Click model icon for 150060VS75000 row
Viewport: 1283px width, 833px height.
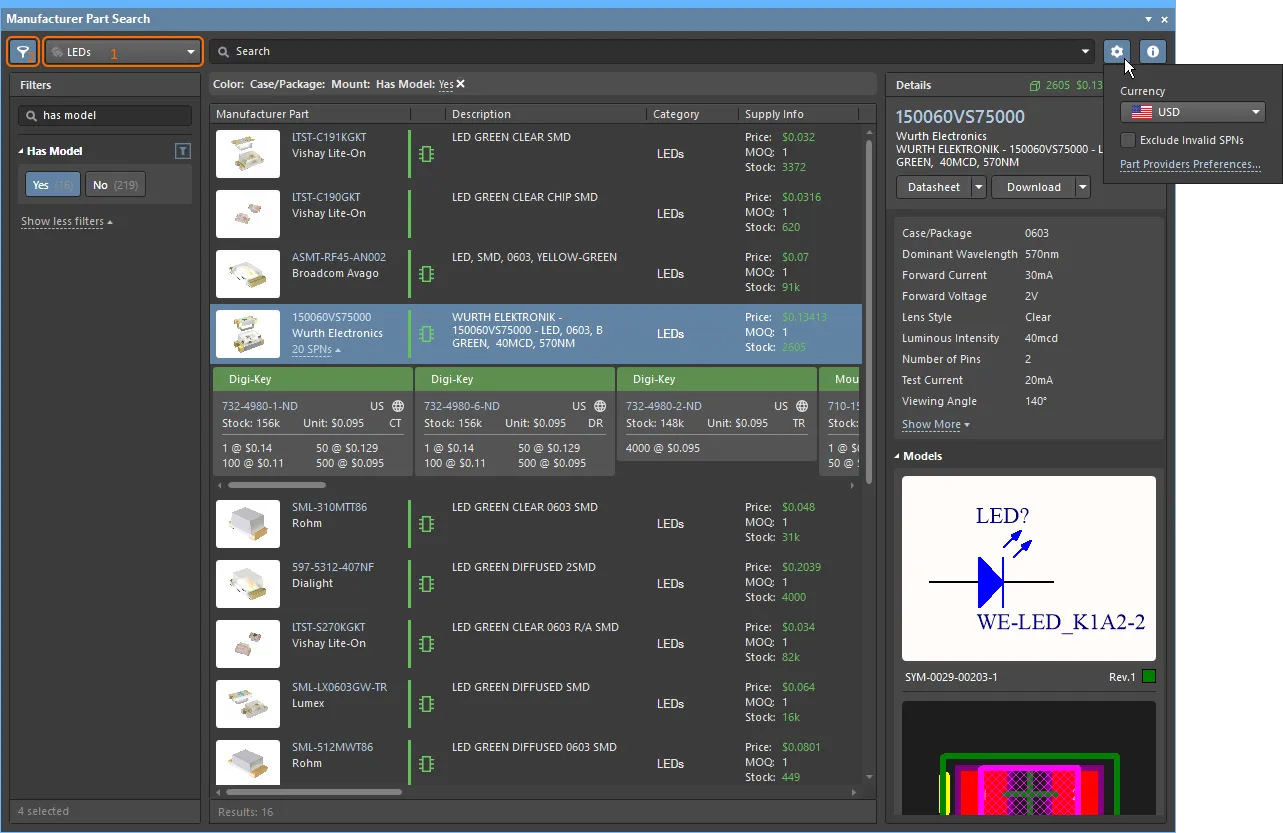click(426, 334)
